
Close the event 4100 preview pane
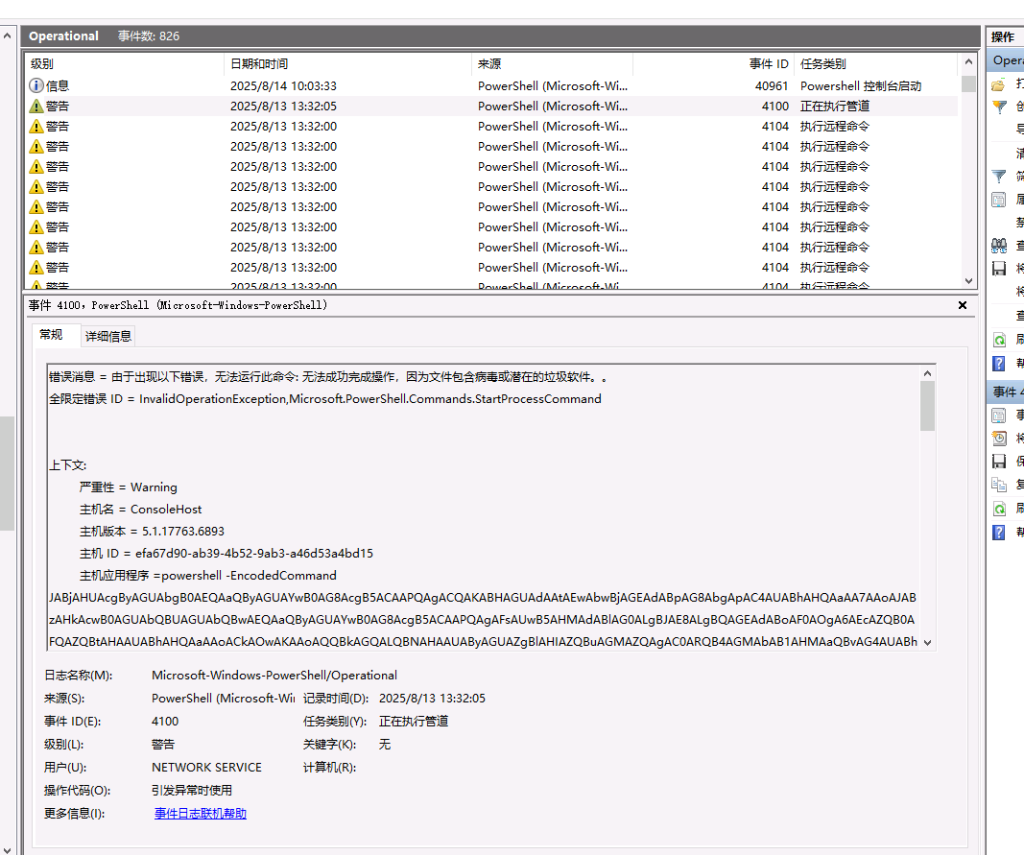pyautogui.click(x=962, y=305)
